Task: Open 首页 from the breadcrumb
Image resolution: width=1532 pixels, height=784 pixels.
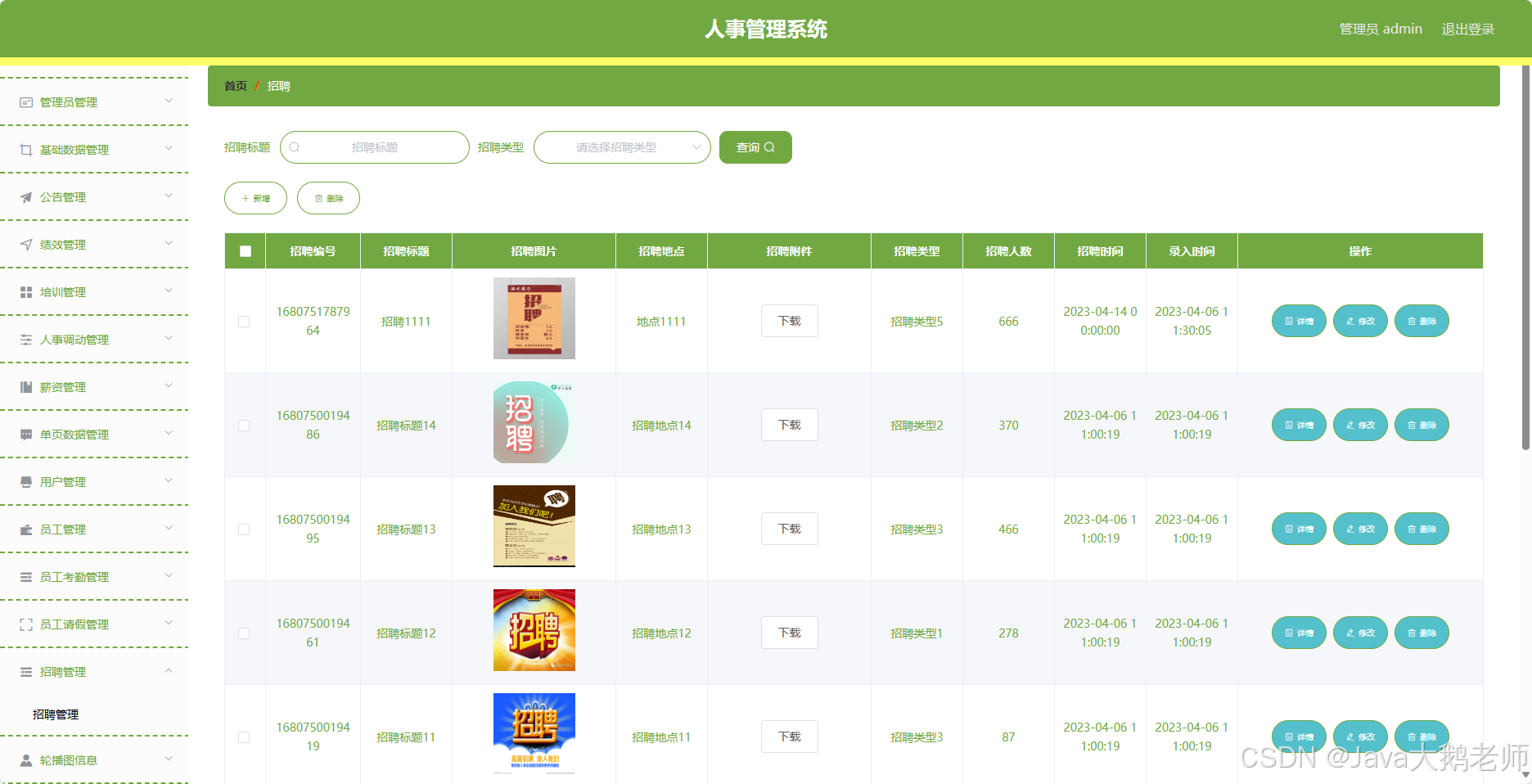Action: coord(234,85)
